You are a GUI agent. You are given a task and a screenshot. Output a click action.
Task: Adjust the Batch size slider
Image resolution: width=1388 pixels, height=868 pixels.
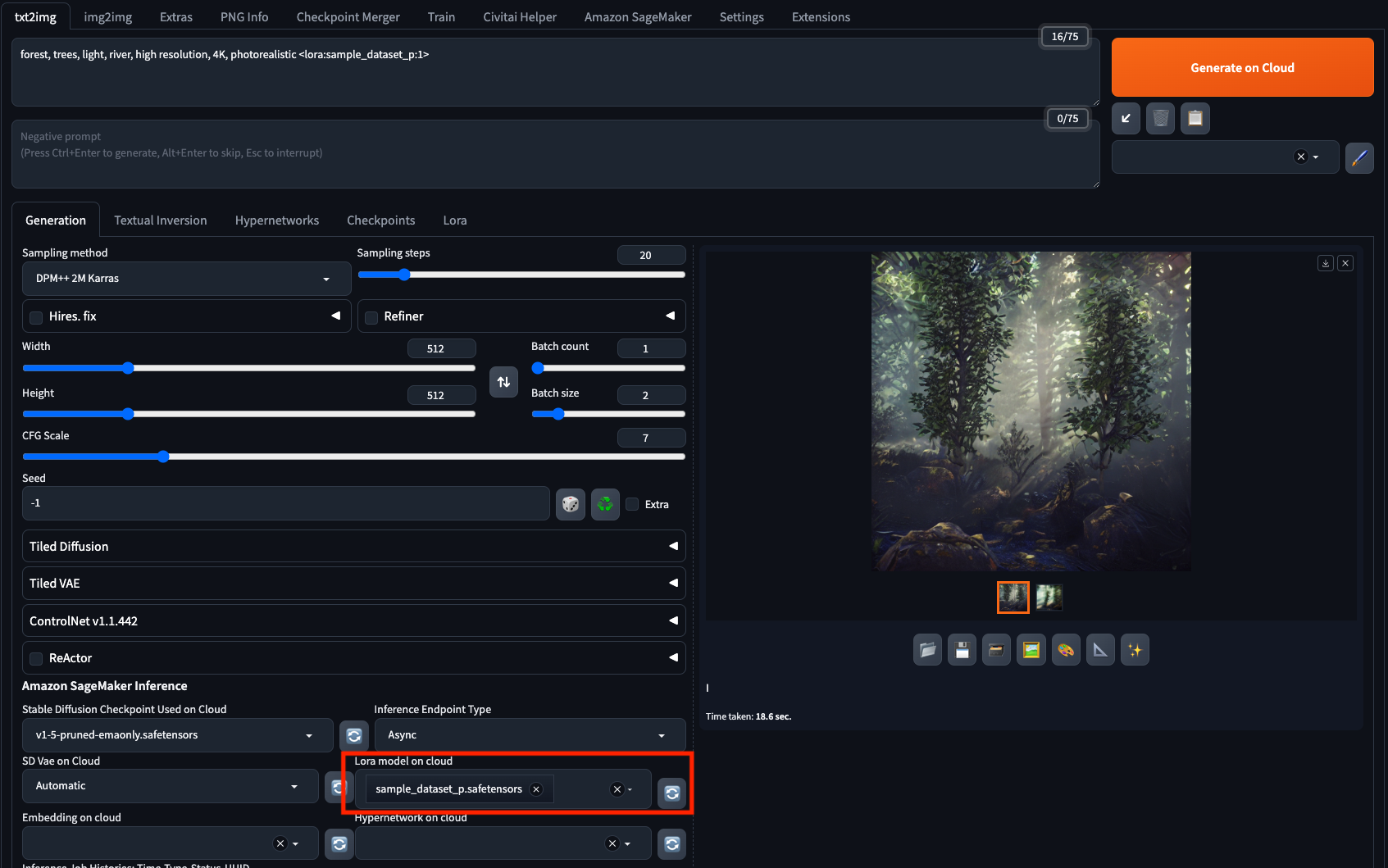point(608,414)
